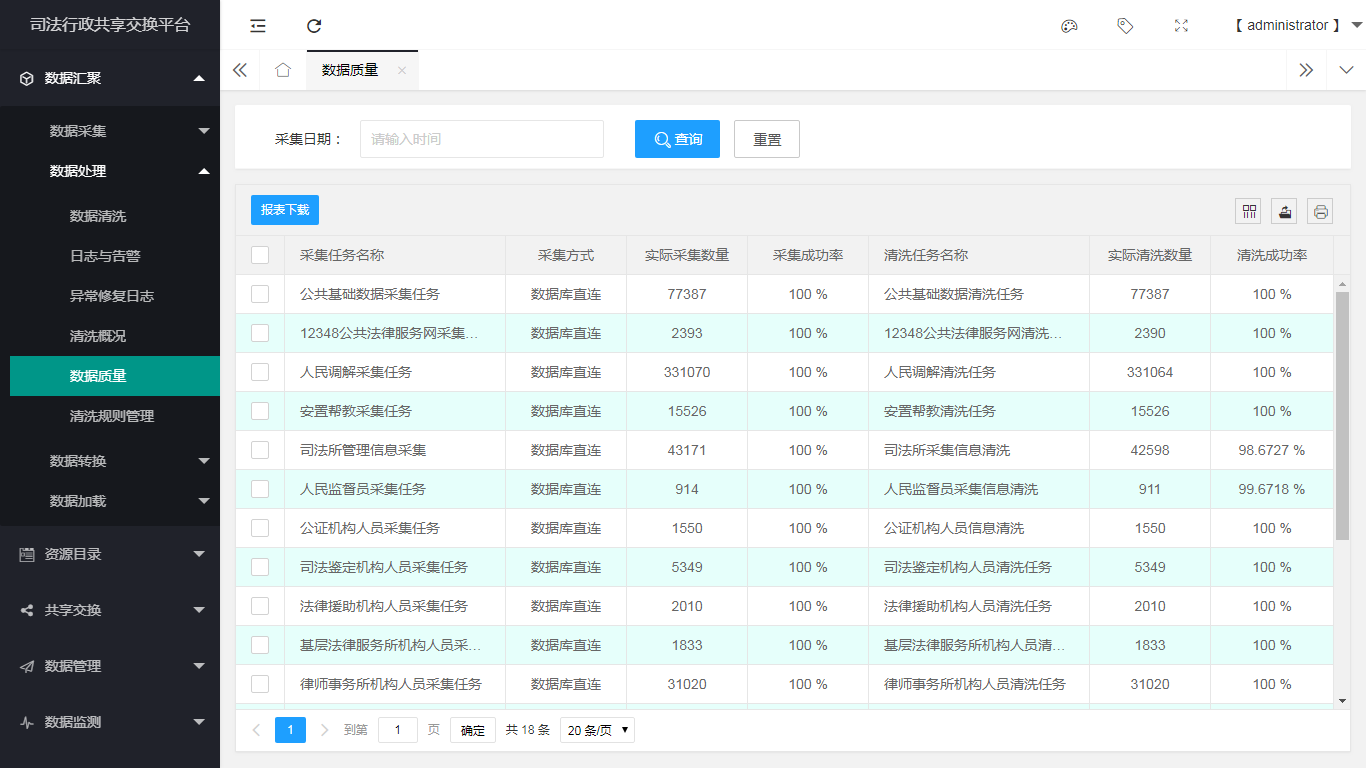Screen dimensions: 1366x768
Task: Click the 数据监测 pulse icon
Action: pyautogui.click(x=27, y=722)
